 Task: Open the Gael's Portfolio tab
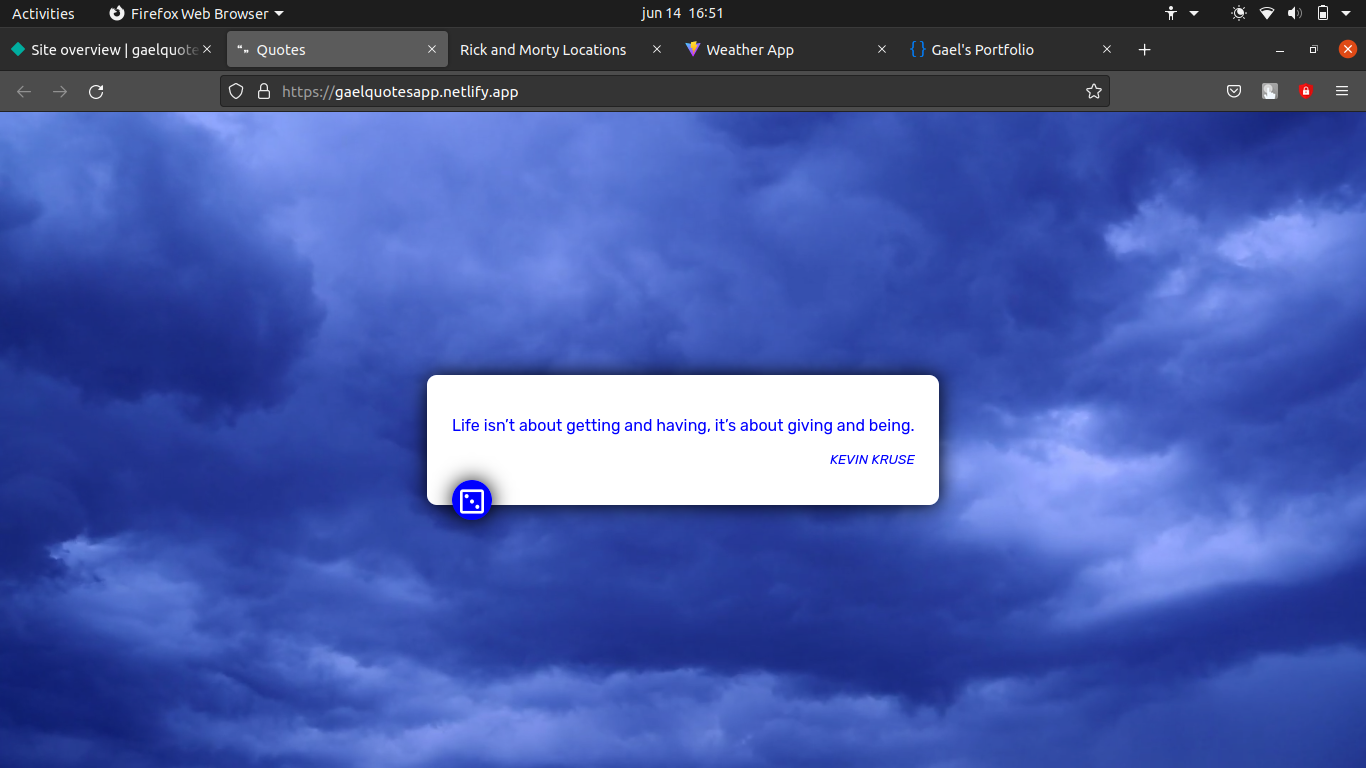pos(982,50)
